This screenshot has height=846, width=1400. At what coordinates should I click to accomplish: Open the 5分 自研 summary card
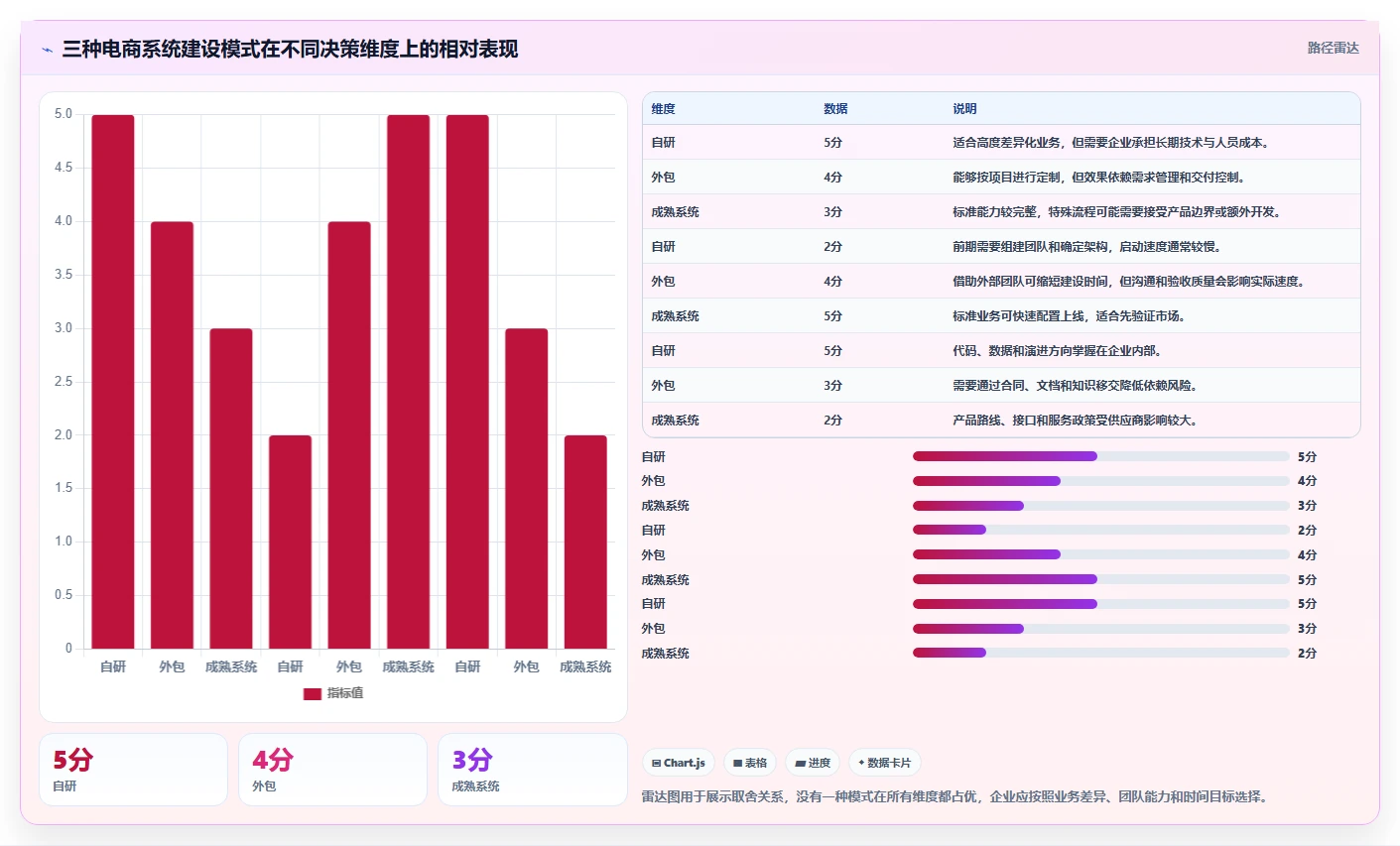point(133,770)
